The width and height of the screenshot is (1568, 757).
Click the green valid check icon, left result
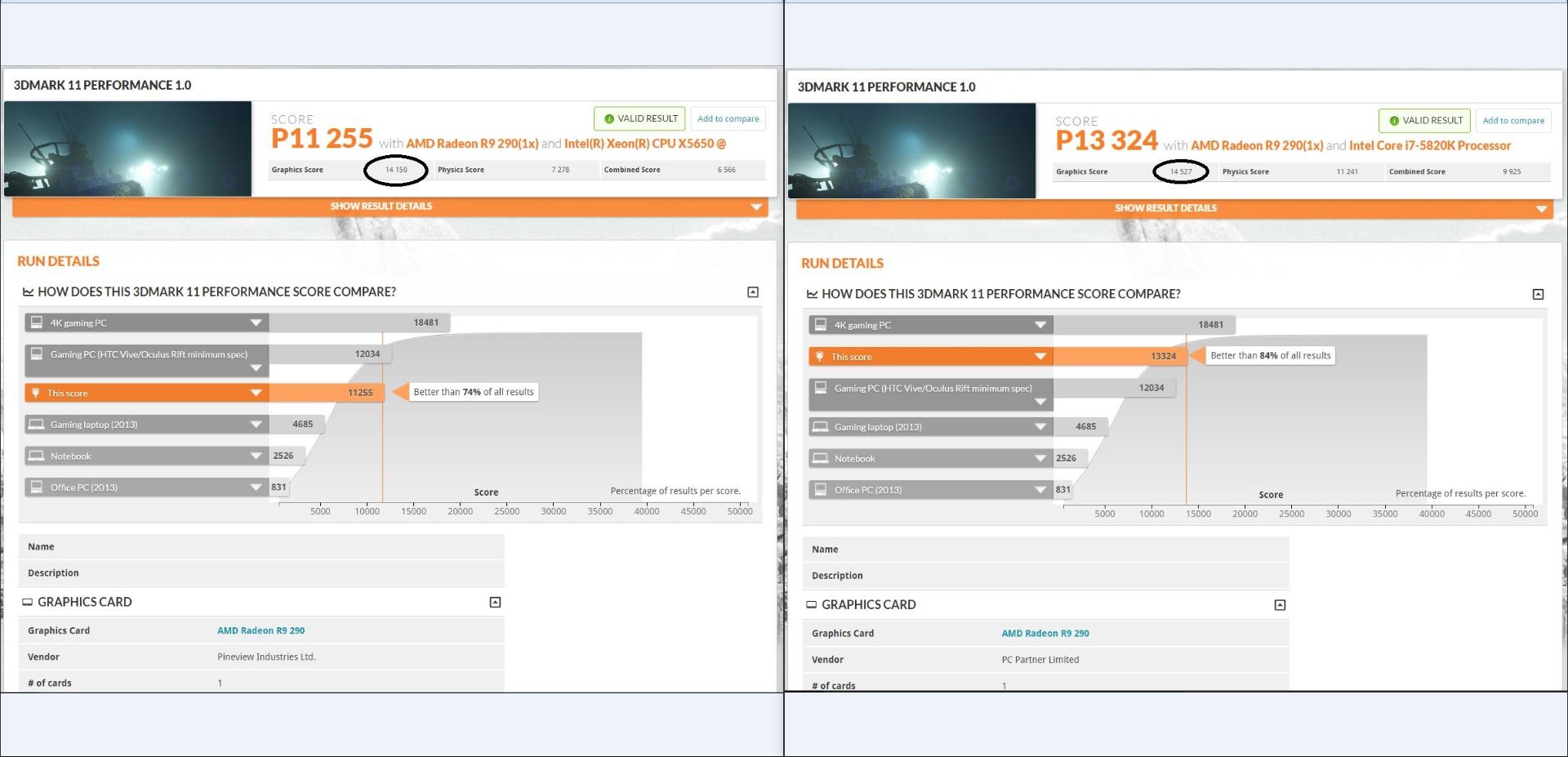tap(608, 119)
